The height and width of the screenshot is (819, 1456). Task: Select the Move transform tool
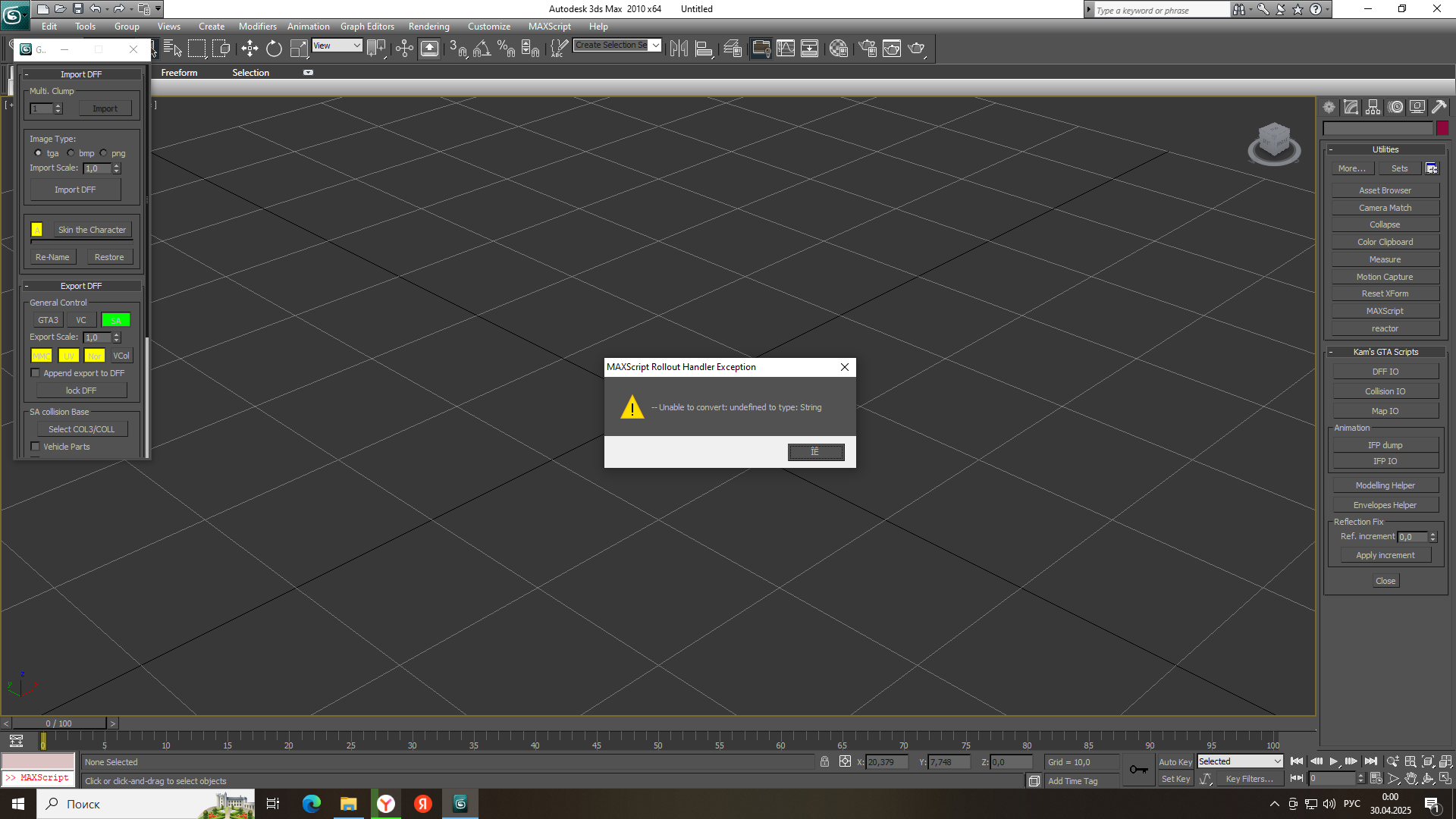point(249,49)
